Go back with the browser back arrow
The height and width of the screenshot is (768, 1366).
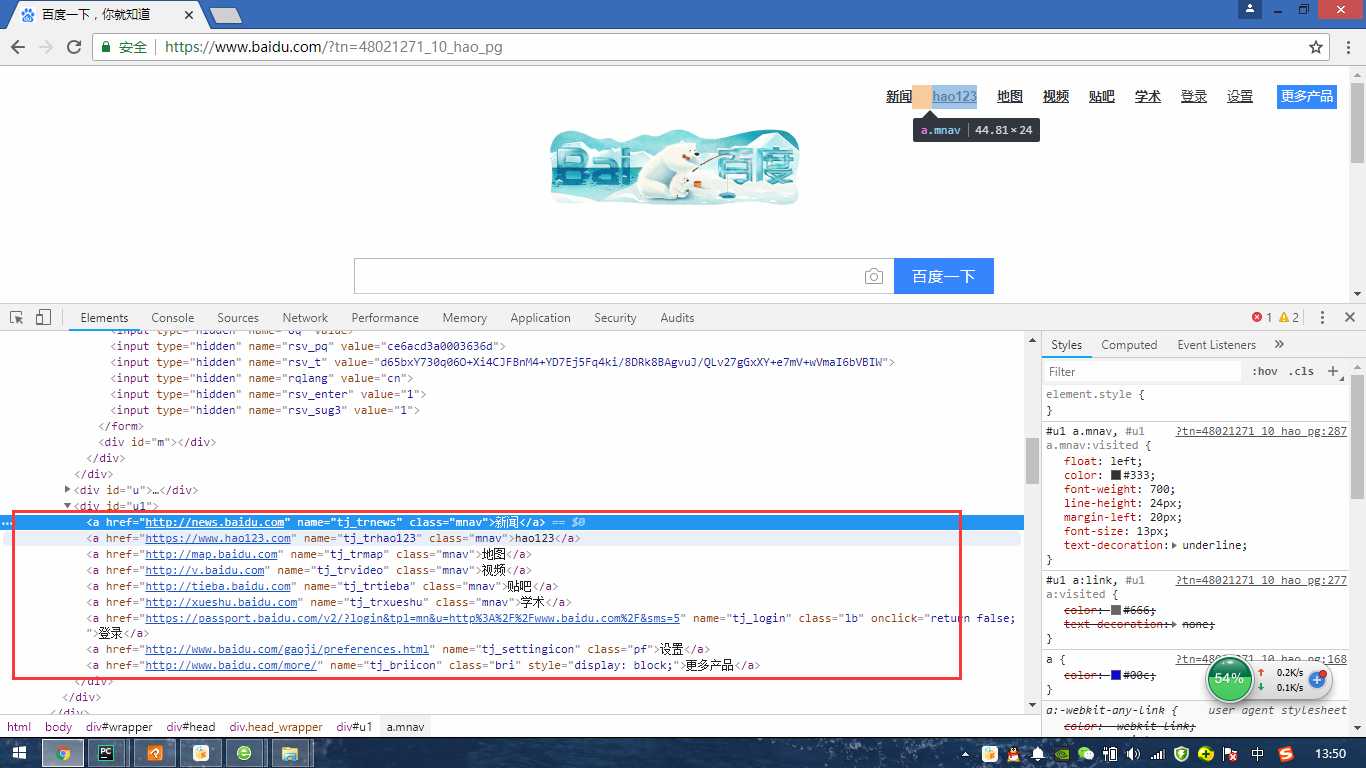18,47
